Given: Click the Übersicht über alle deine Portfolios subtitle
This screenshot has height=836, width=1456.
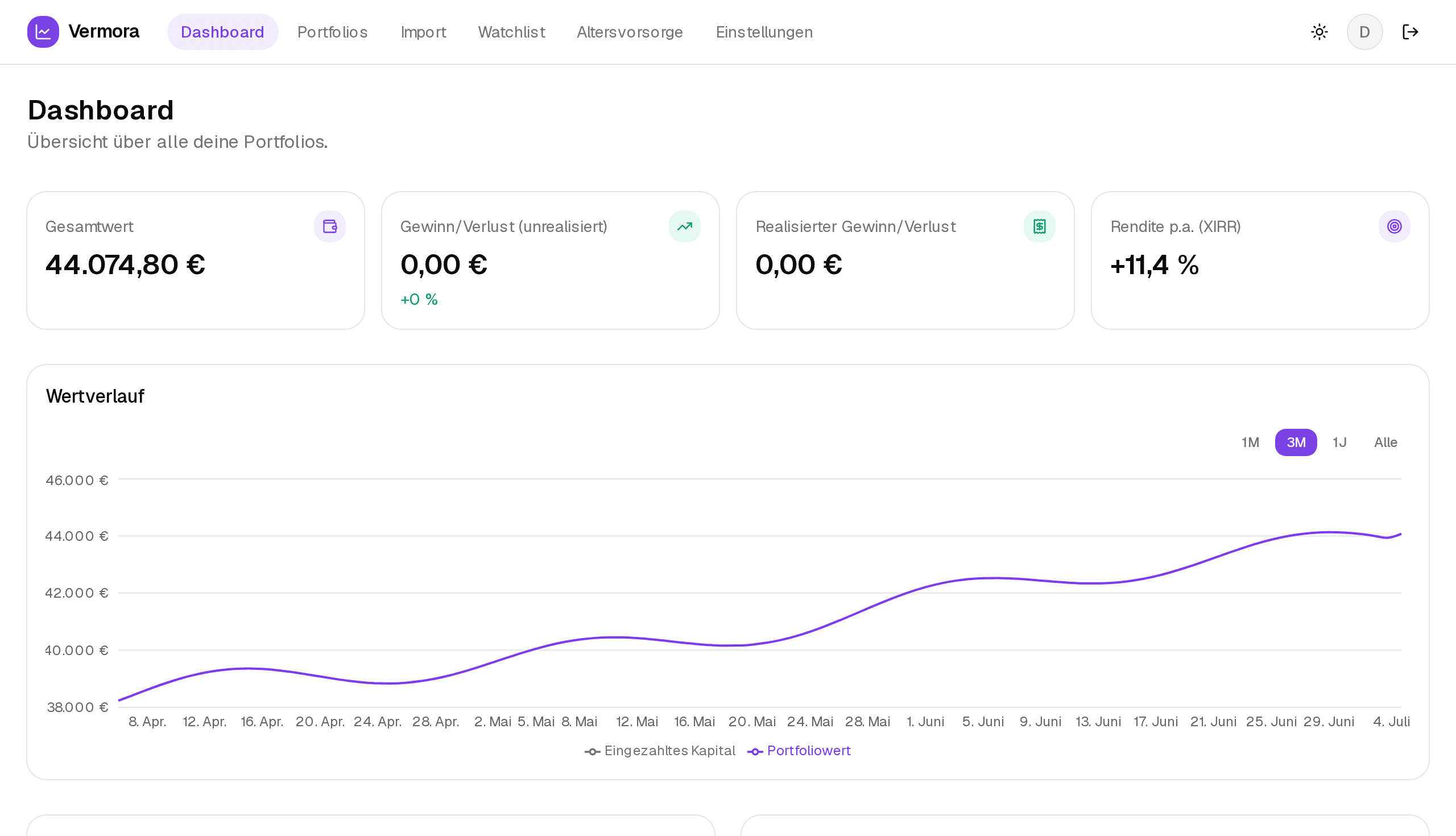Looking at the screenshot, I should (x=177, y=142).
